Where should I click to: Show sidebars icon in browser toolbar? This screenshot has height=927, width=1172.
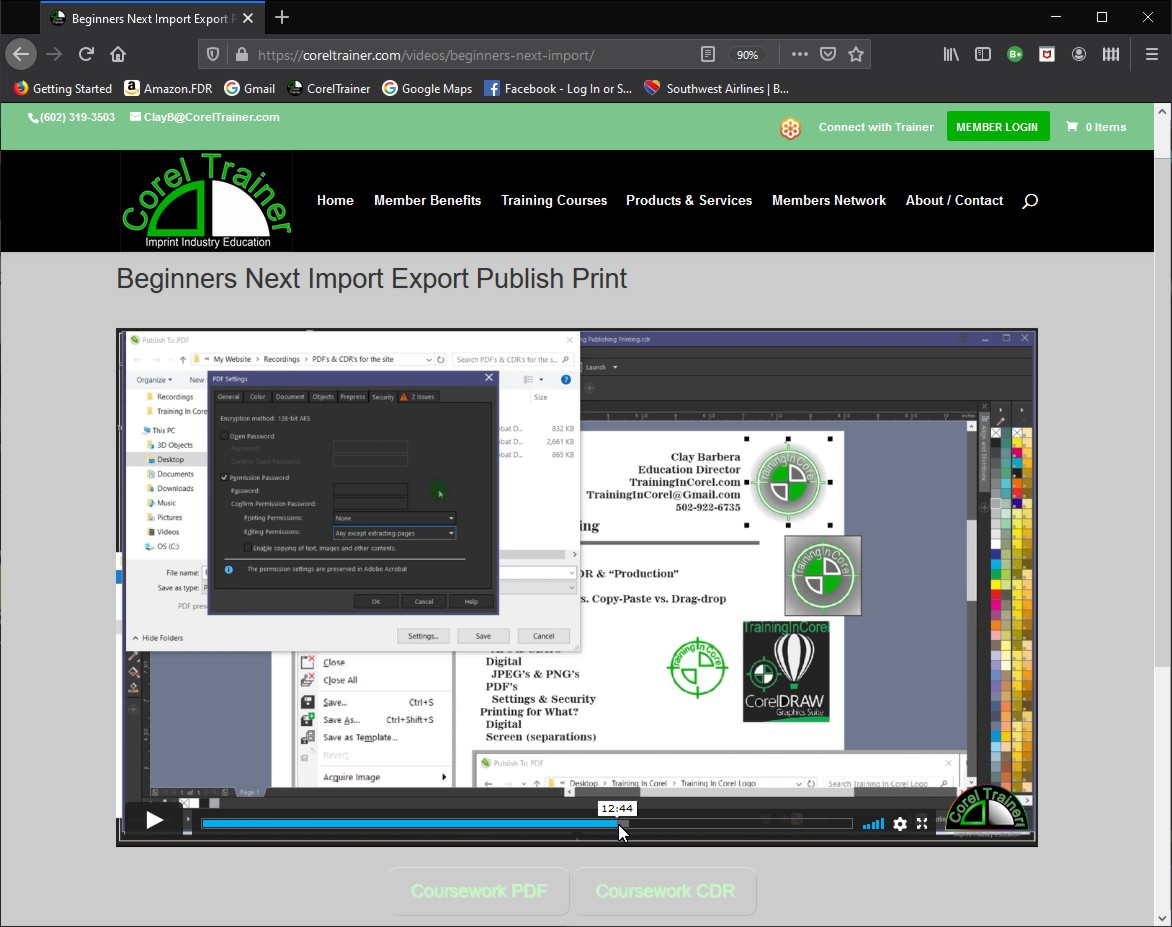click(983, 55)
